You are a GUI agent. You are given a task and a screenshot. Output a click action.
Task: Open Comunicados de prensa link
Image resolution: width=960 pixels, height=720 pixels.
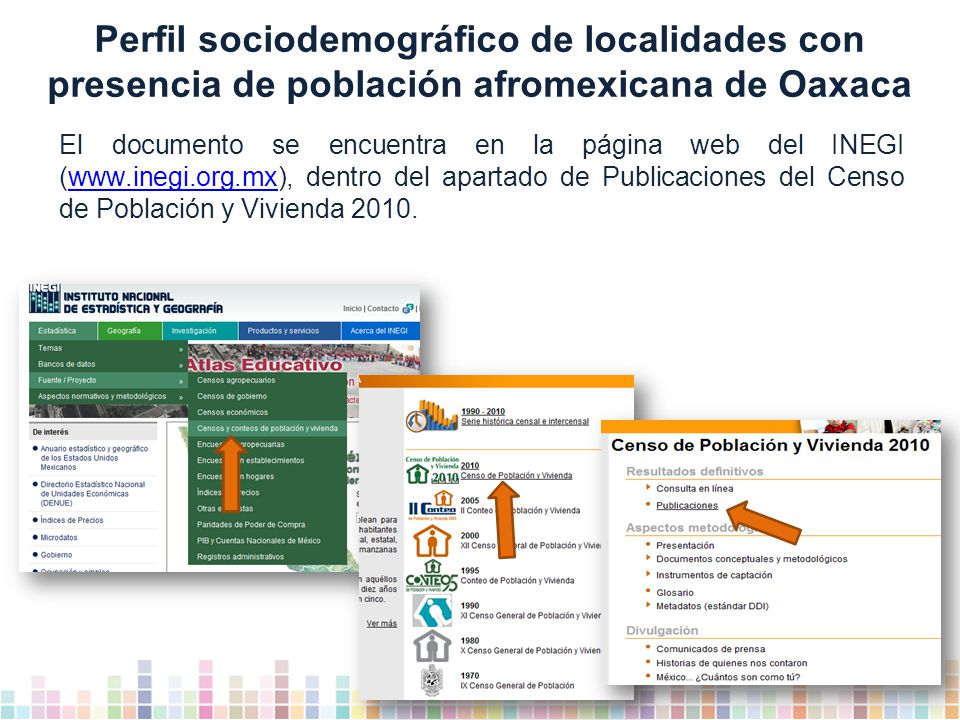(x=710, y=648)
